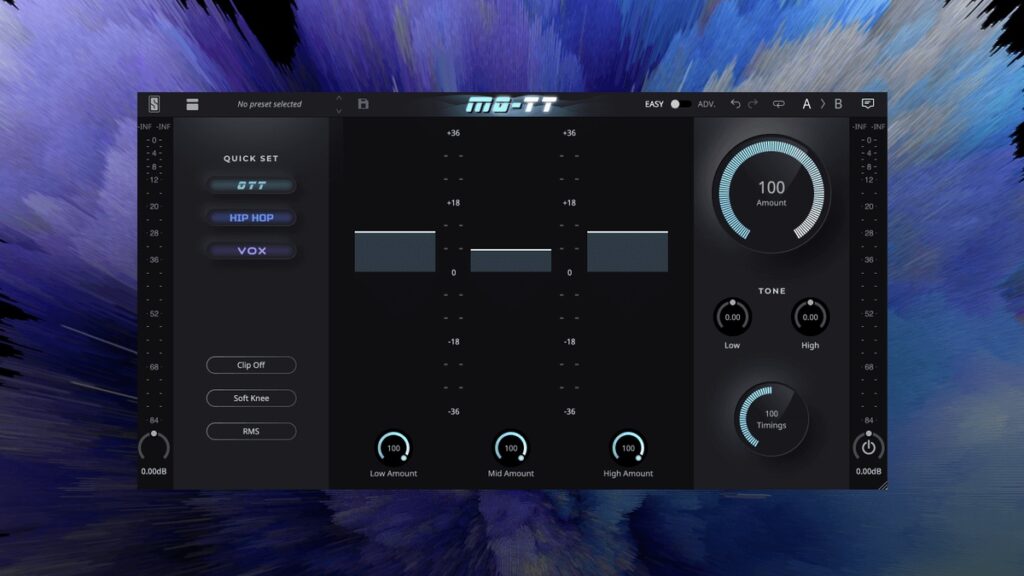Apply the VOX quick set
Screen dimensions: 1024x576
click(251, 251)
